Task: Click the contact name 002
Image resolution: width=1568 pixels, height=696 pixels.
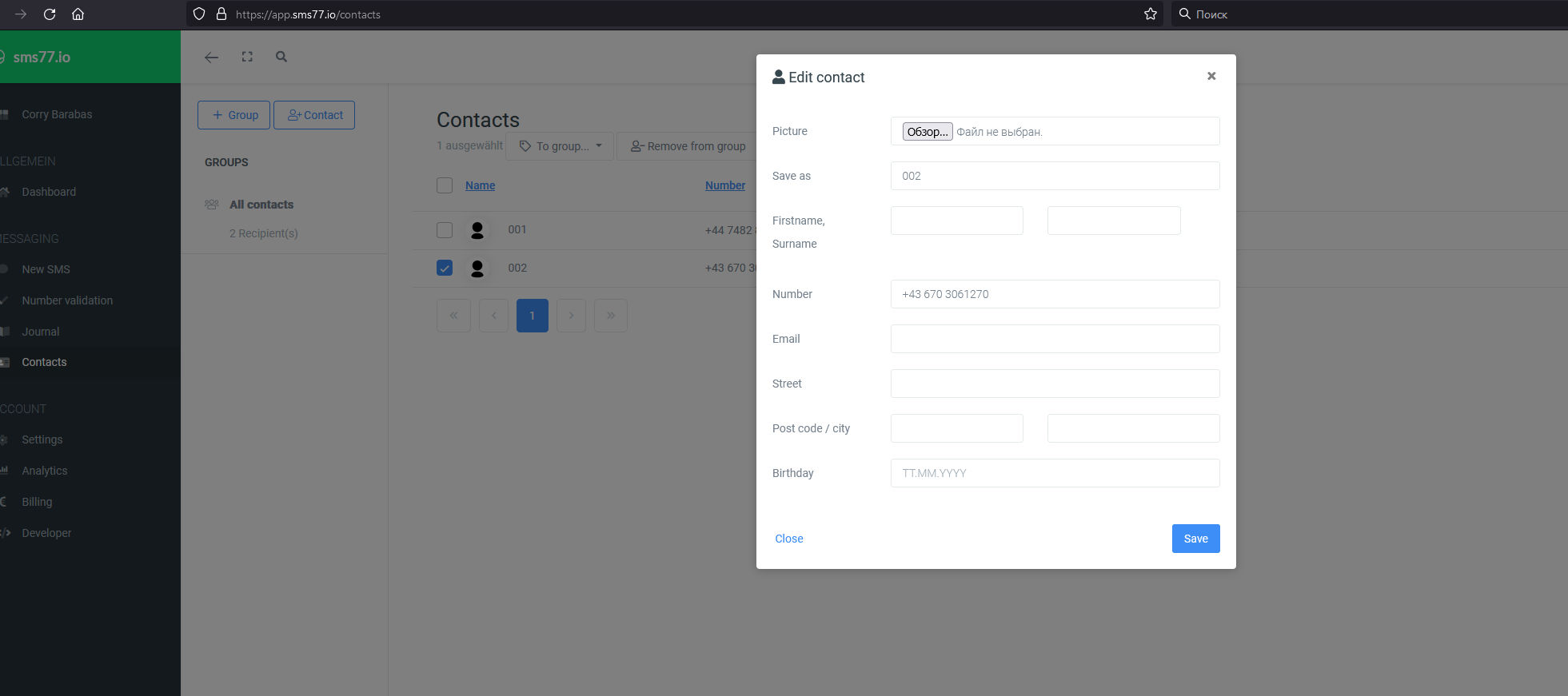Action: [x=517, y=268]
